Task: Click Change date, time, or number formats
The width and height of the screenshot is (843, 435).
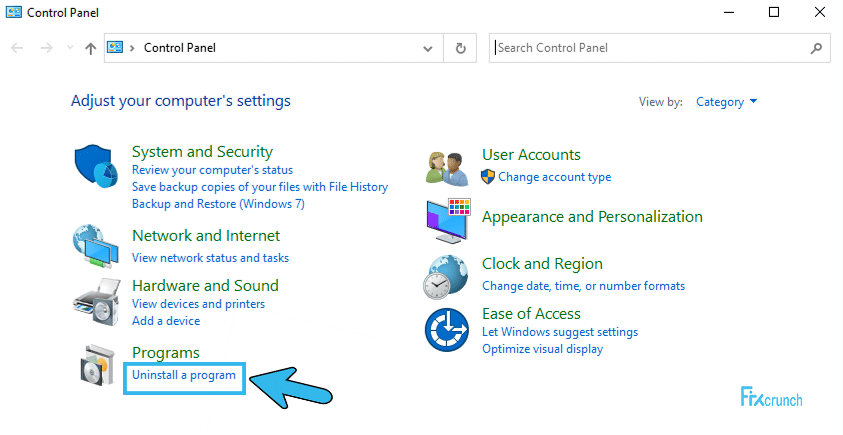Action: coord(583,286)
